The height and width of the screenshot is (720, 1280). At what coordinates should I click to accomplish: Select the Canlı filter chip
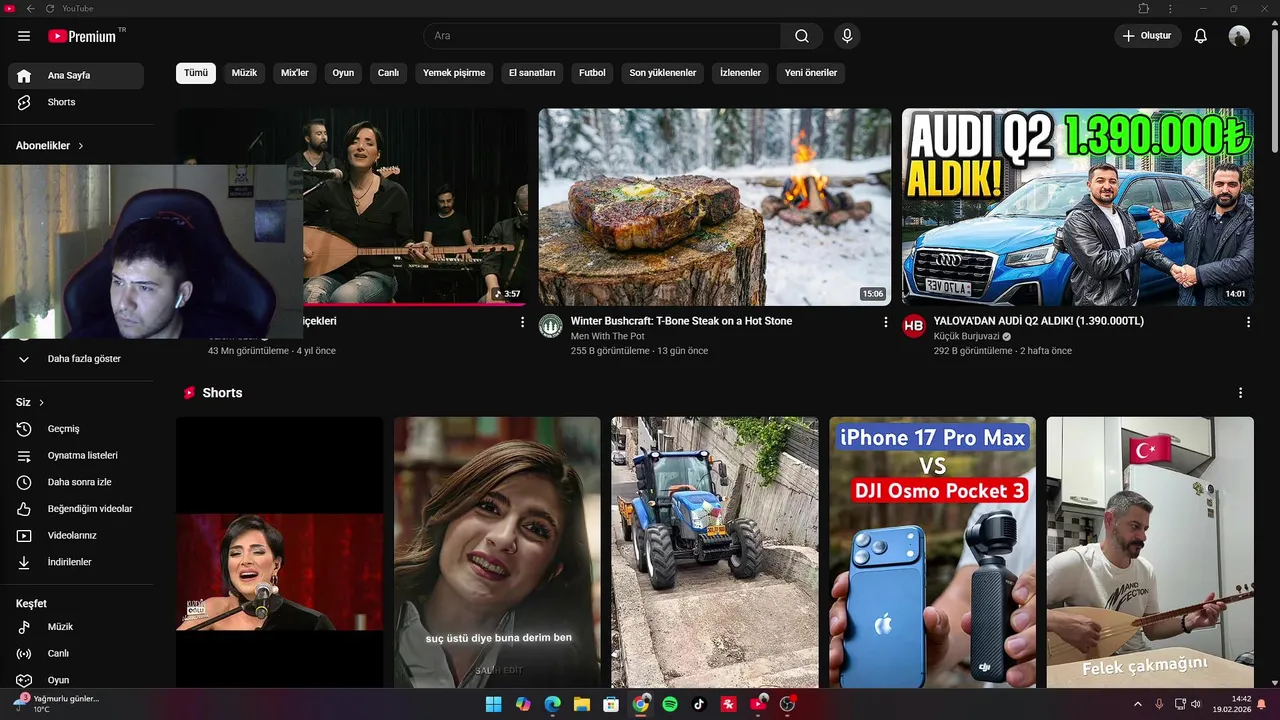click(388, 73)
